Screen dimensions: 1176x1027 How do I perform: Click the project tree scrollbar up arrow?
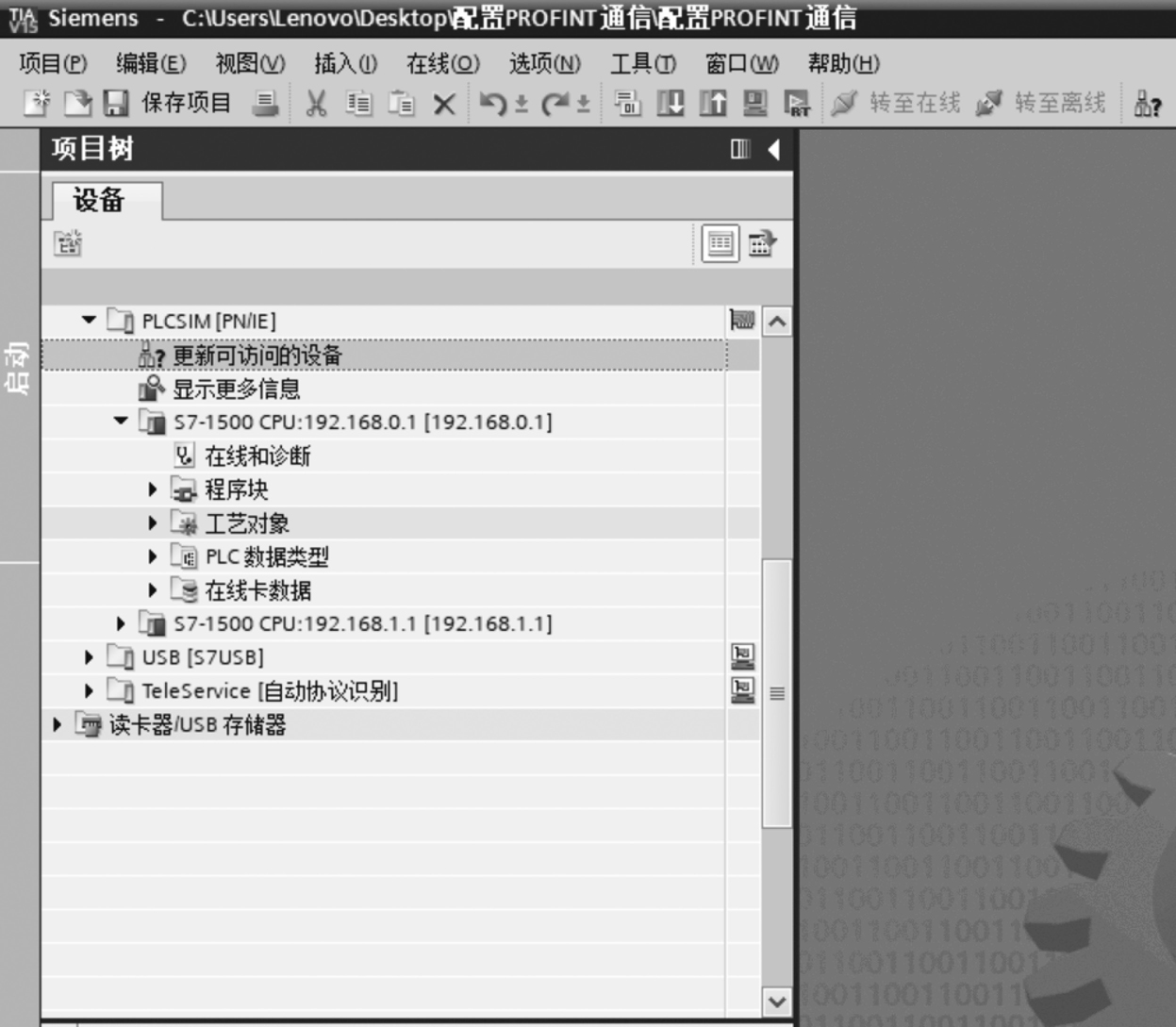(777, 322)
